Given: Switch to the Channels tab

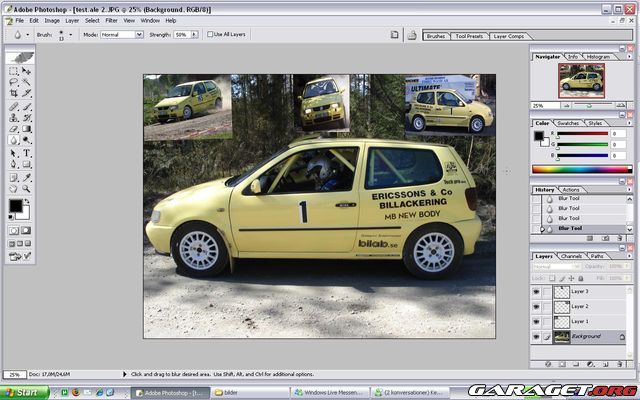Looking at the screenshot, I should 571,256.
